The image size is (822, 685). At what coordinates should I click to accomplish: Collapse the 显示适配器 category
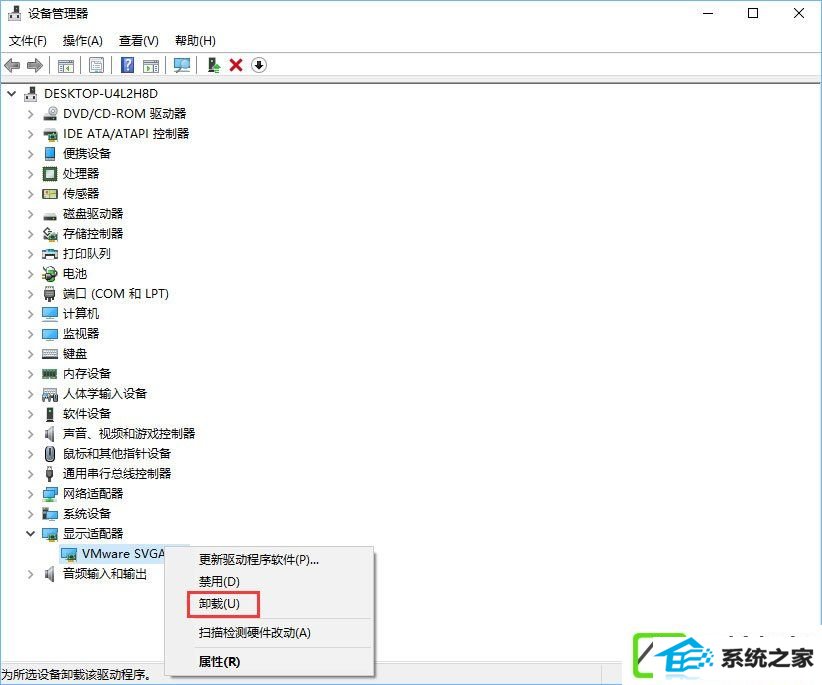click(30, 534)
